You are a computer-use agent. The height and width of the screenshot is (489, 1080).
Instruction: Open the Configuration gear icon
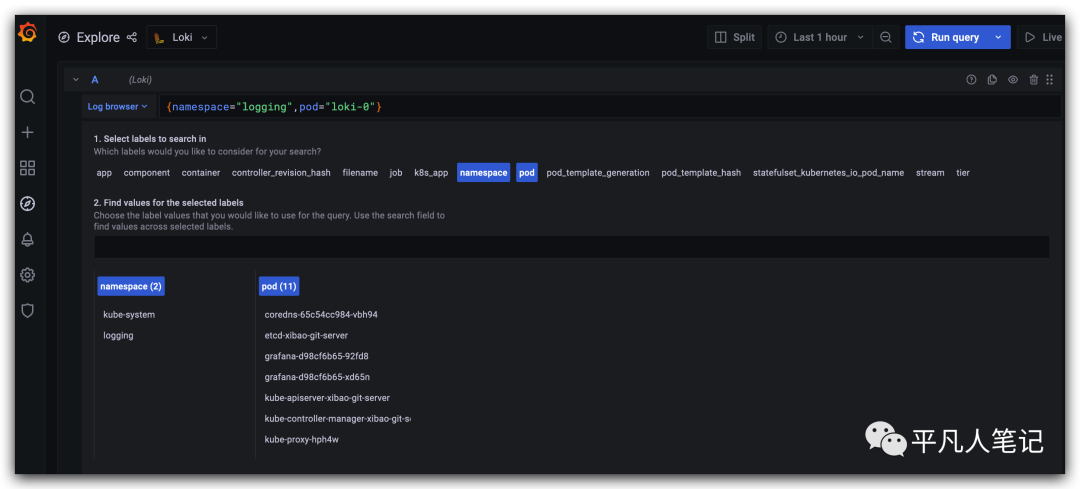[x=28, y=275]
